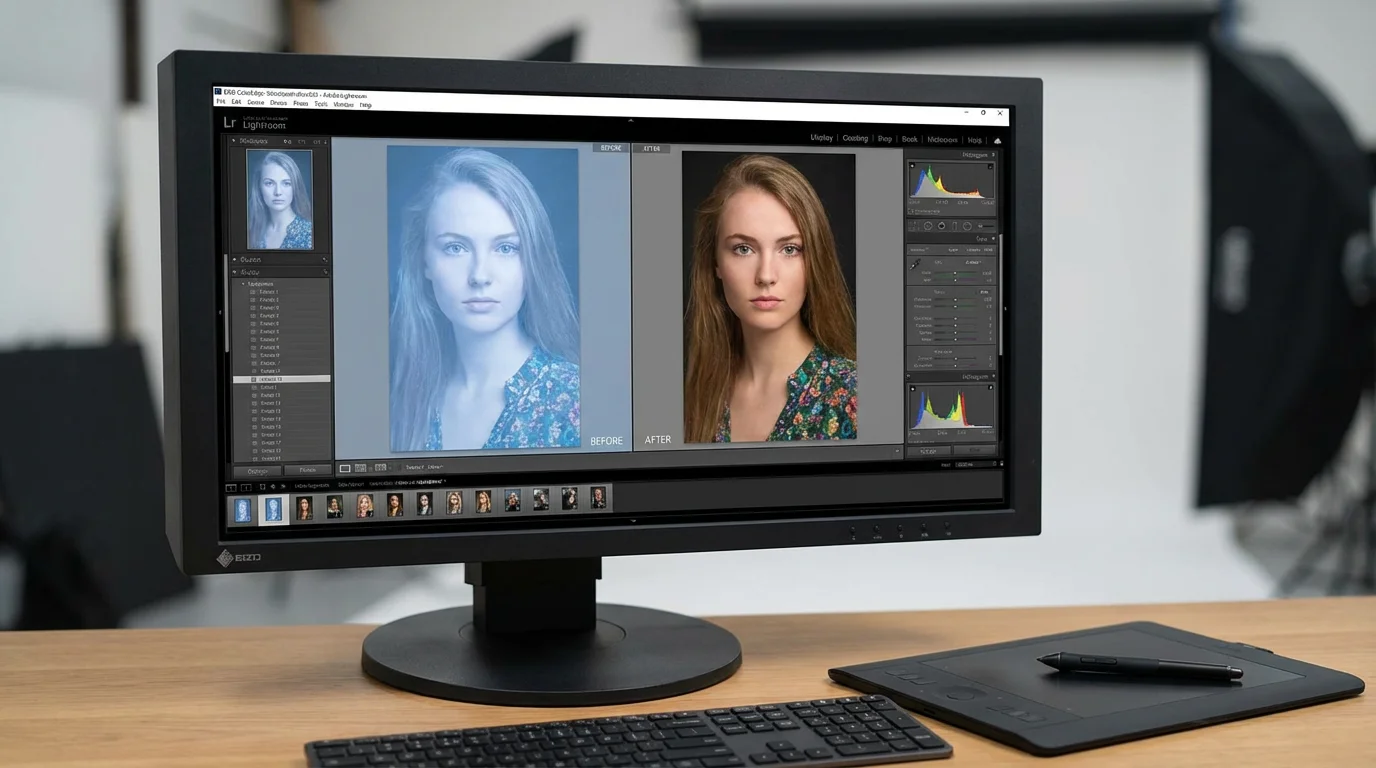Select the highlighted blue thumbnail in filmstrip
The height and width of the screenshot is (768, 1376).
coord(273,509)
